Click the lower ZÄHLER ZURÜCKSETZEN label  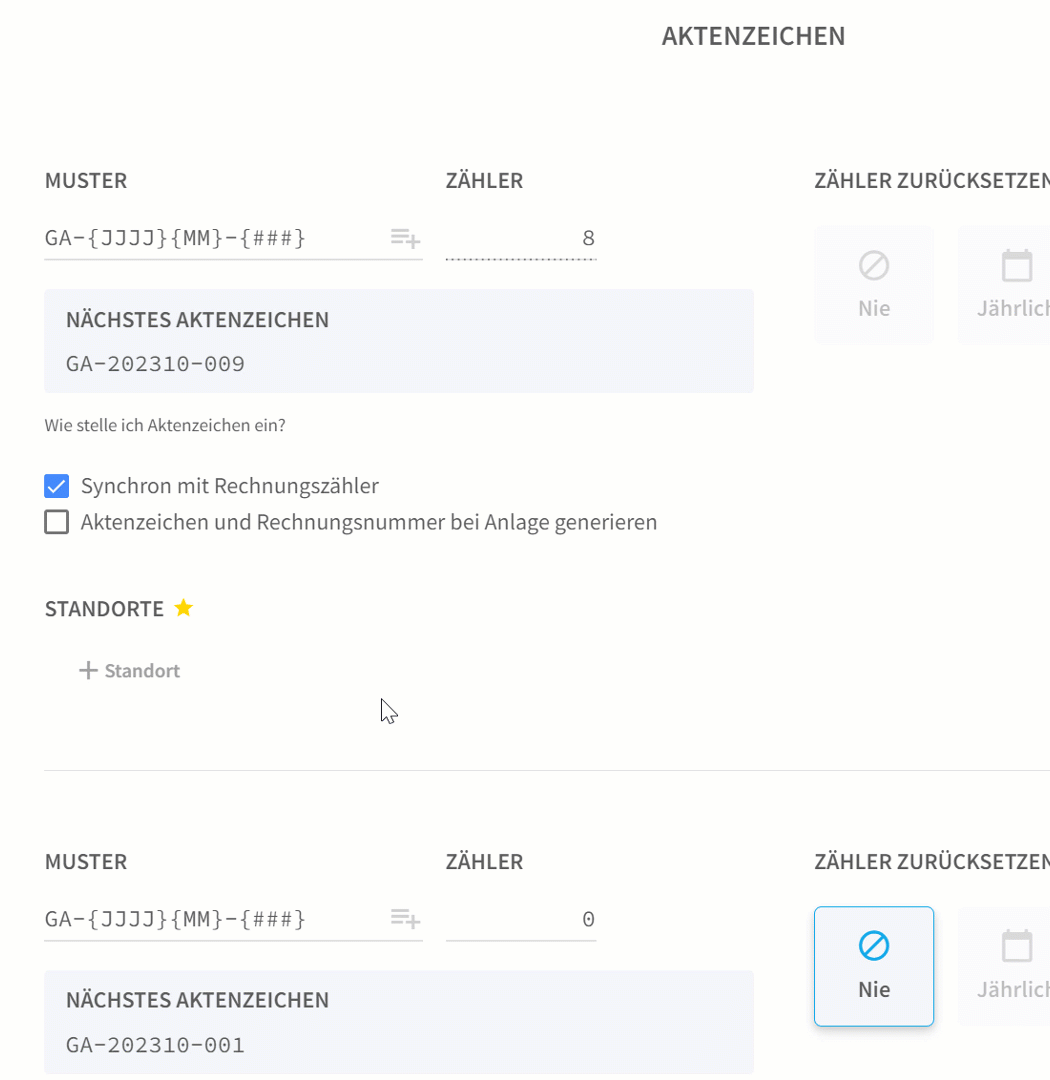pyautogui.click(x=931, y=862)
